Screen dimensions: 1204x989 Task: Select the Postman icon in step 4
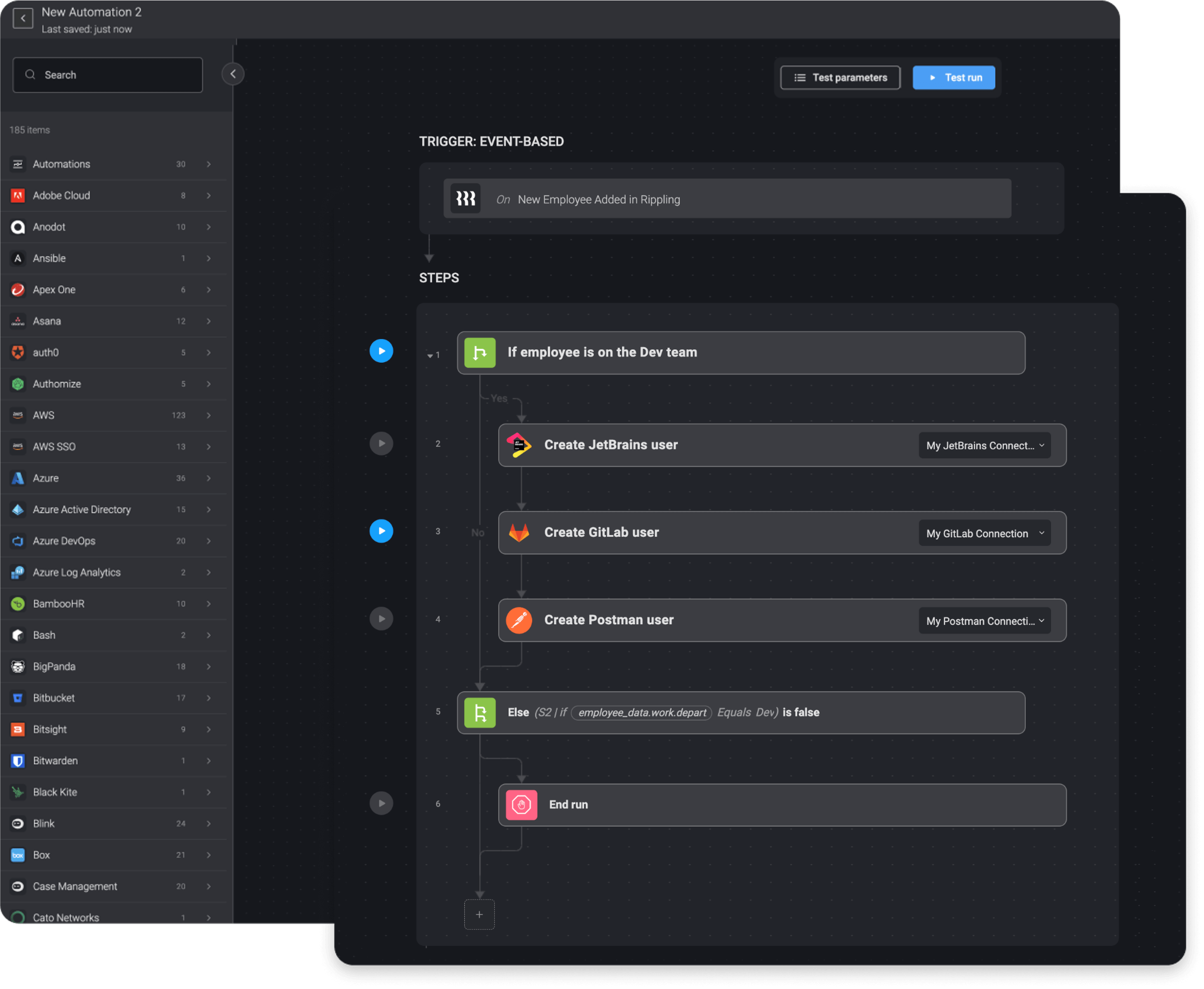519,621
